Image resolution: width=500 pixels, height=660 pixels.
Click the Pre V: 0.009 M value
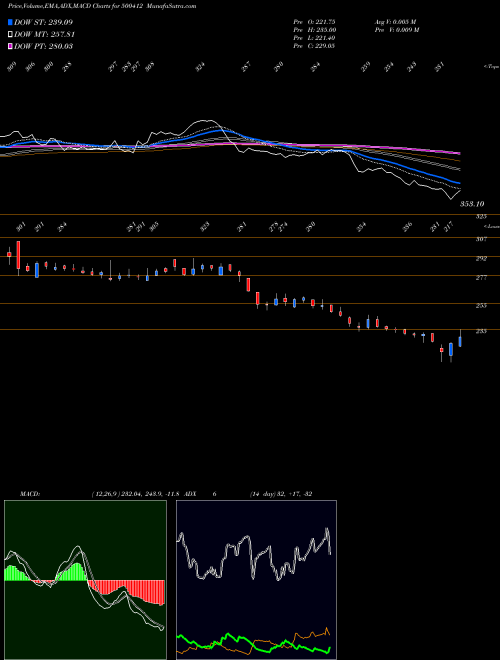tap(396, 30)
